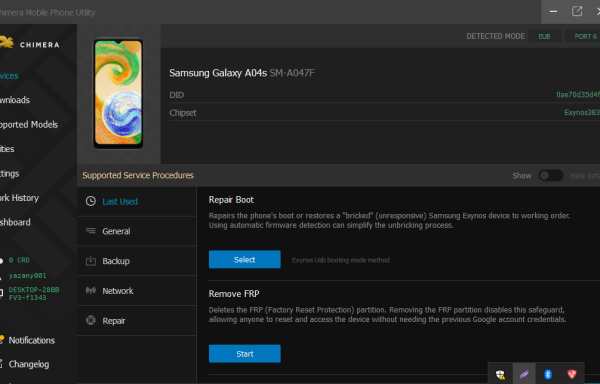Viewport: 600px width, 384px height.
Task: Click the 0 CRD credits label
Action: click(x=19, y=260)
